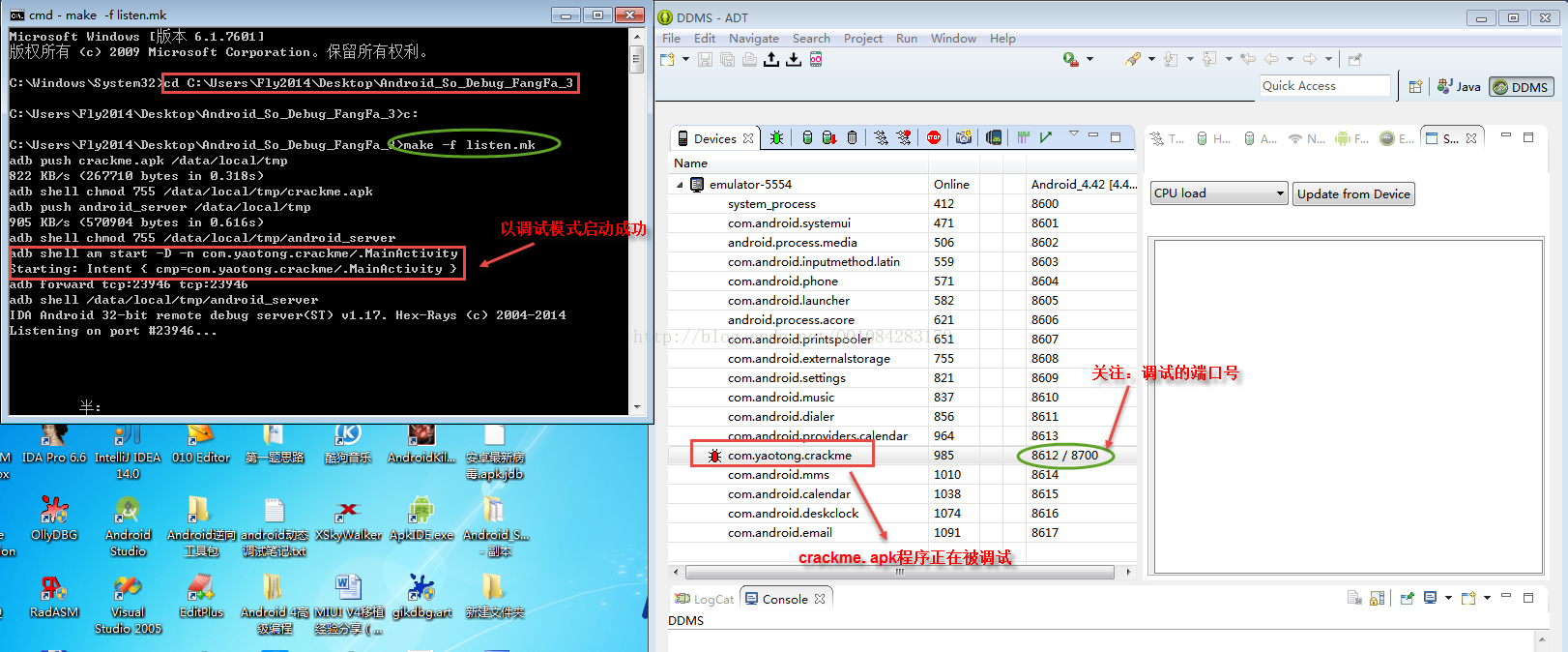Select com.yaotong.crackme process row
Viewport: 1568px width, 652px height.
tap(903, 455)
